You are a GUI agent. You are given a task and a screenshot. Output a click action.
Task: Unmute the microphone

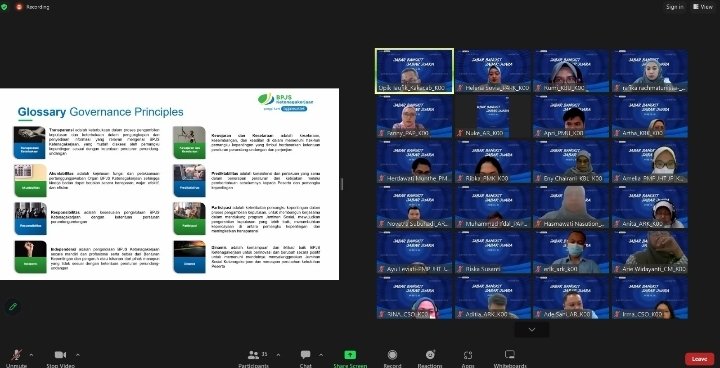pos(17,358)
